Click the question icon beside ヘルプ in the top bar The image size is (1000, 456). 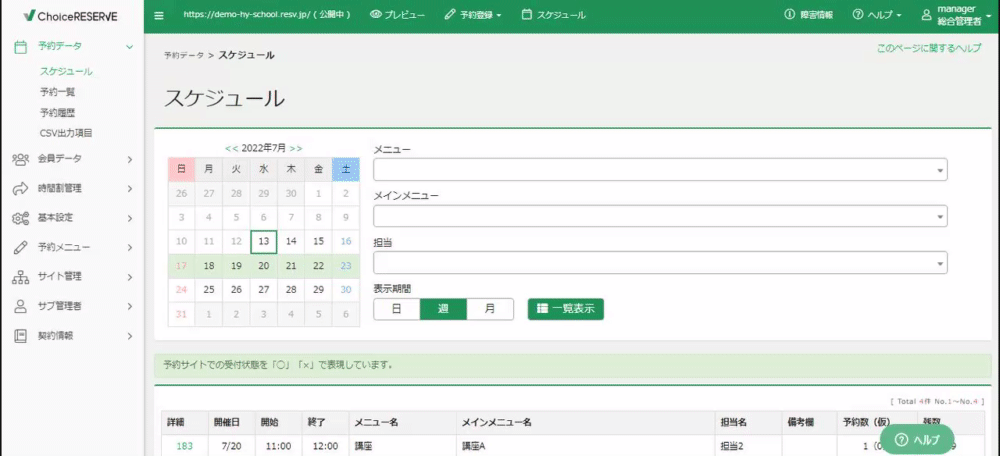(x=858, y=15)
